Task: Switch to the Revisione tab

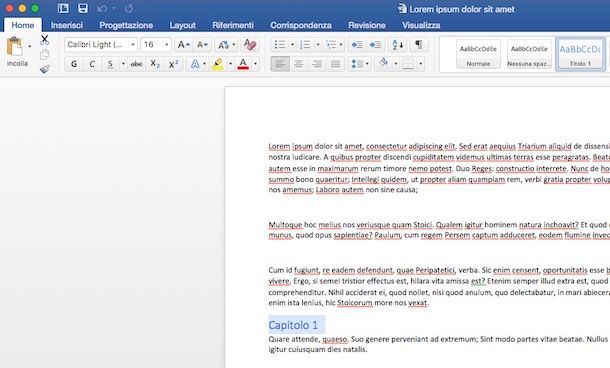Action: [367, 25]
